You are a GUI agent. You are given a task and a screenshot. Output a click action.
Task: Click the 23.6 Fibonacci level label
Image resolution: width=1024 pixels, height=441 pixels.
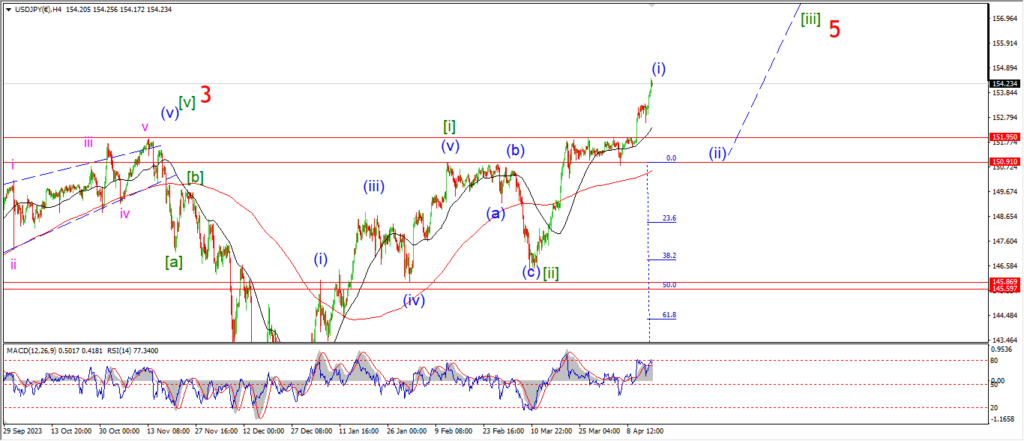(669, 219)
